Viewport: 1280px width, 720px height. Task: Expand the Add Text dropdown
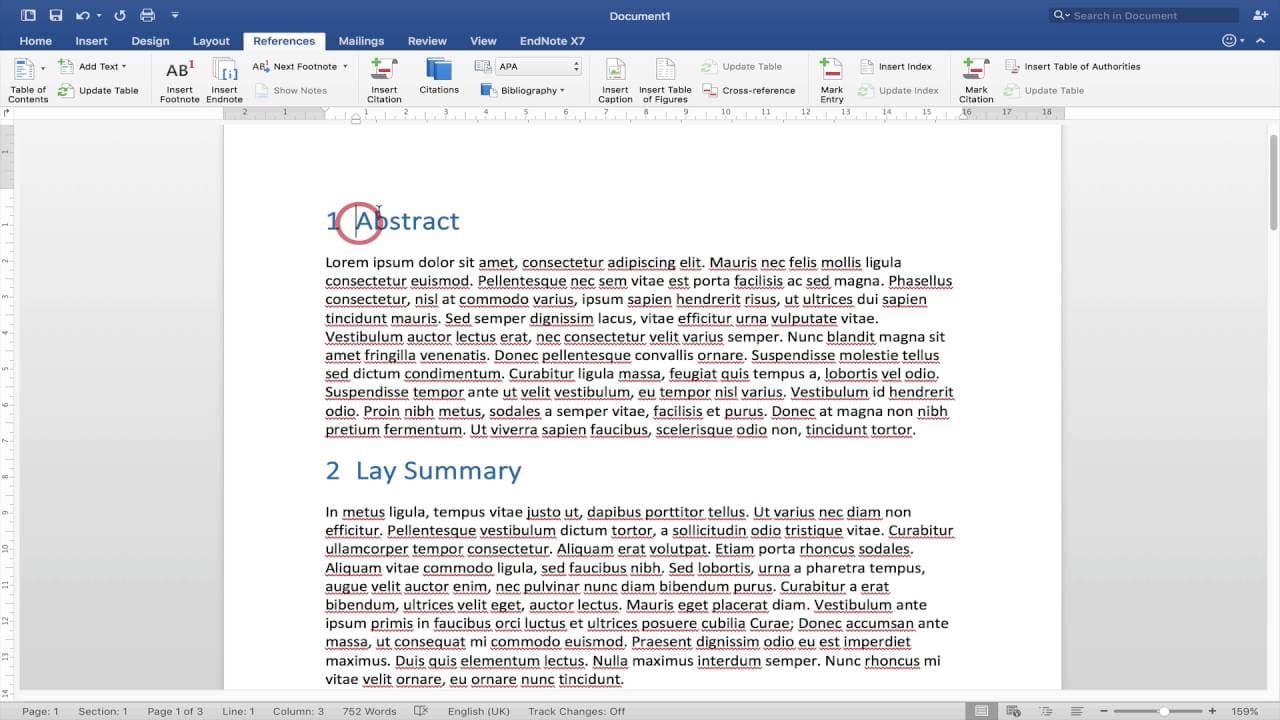point(93,66)
